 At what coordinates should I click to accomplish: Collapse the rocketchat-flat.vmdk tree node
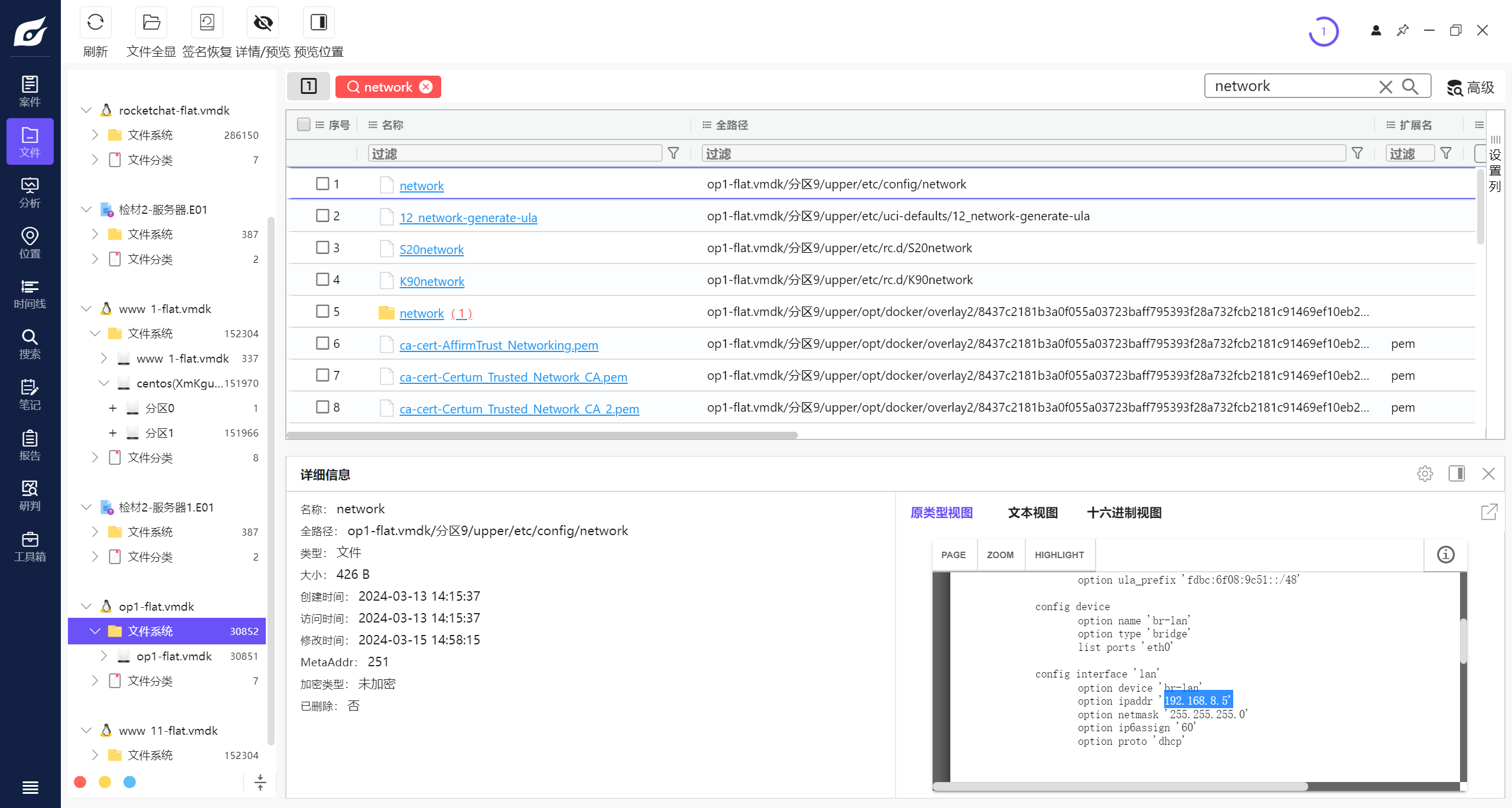pyautogui.click(x=86, y=110)
